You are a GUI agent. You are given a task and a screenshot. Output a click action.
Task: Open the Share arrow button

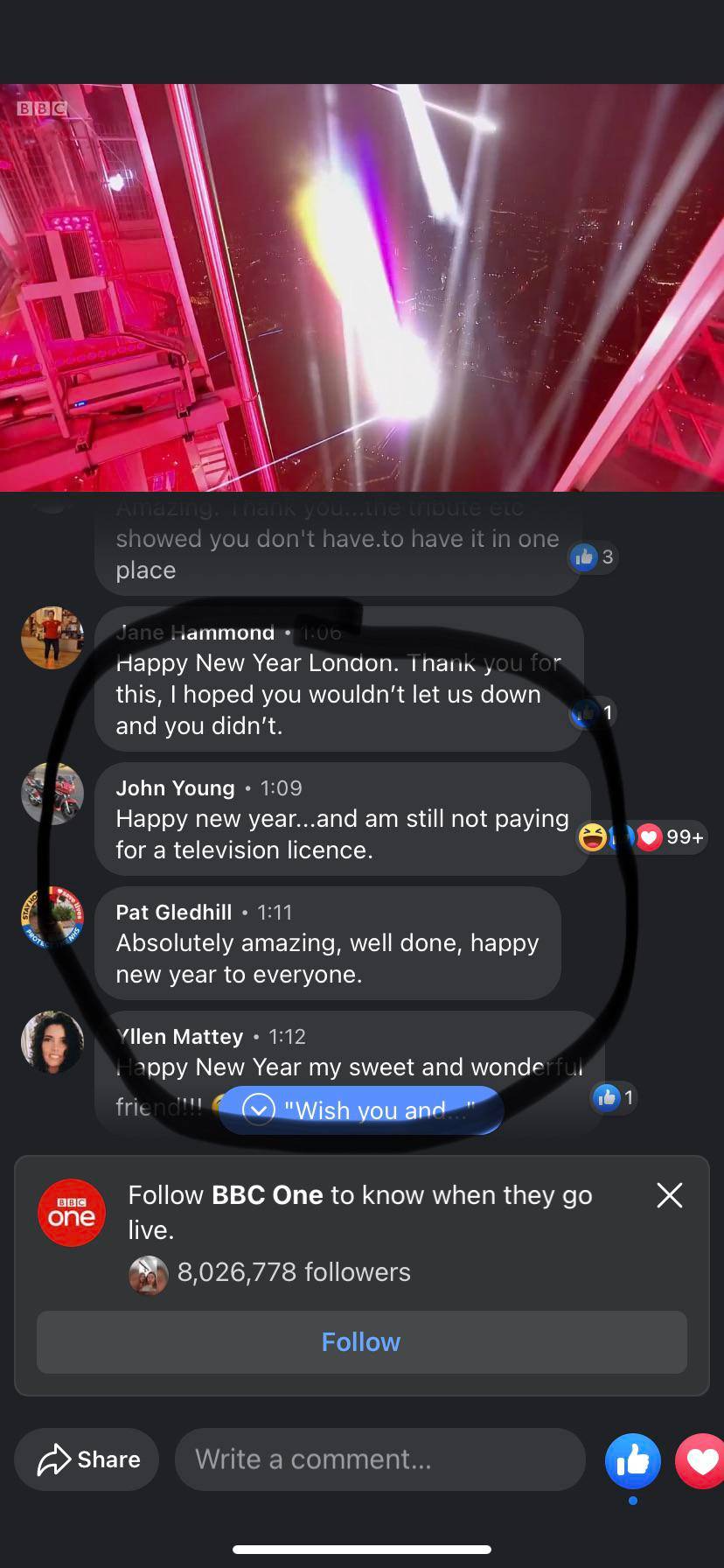87,1459
